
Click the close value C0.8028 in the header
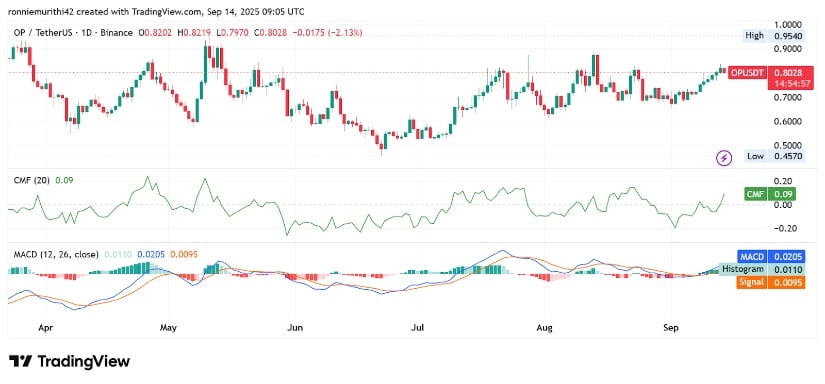coord(271,33)
